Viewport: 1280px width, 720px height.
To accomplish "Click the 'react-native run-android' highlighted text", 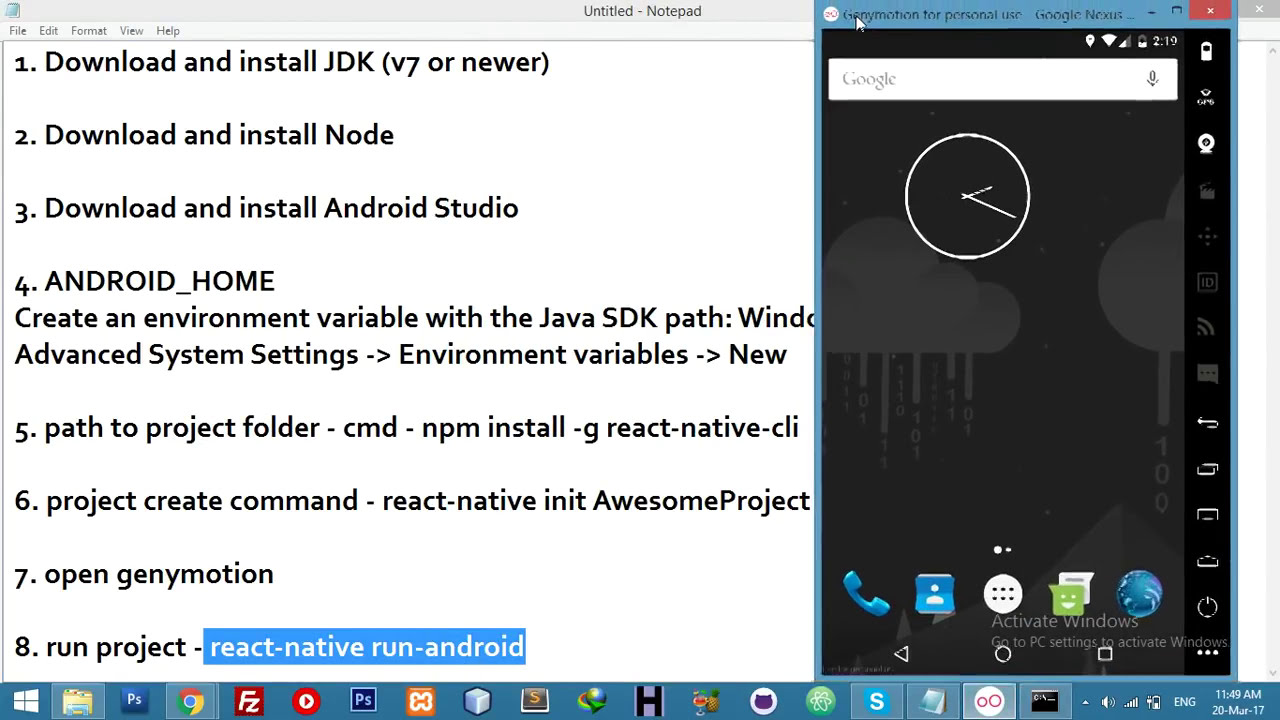I will tap(365, 647).
